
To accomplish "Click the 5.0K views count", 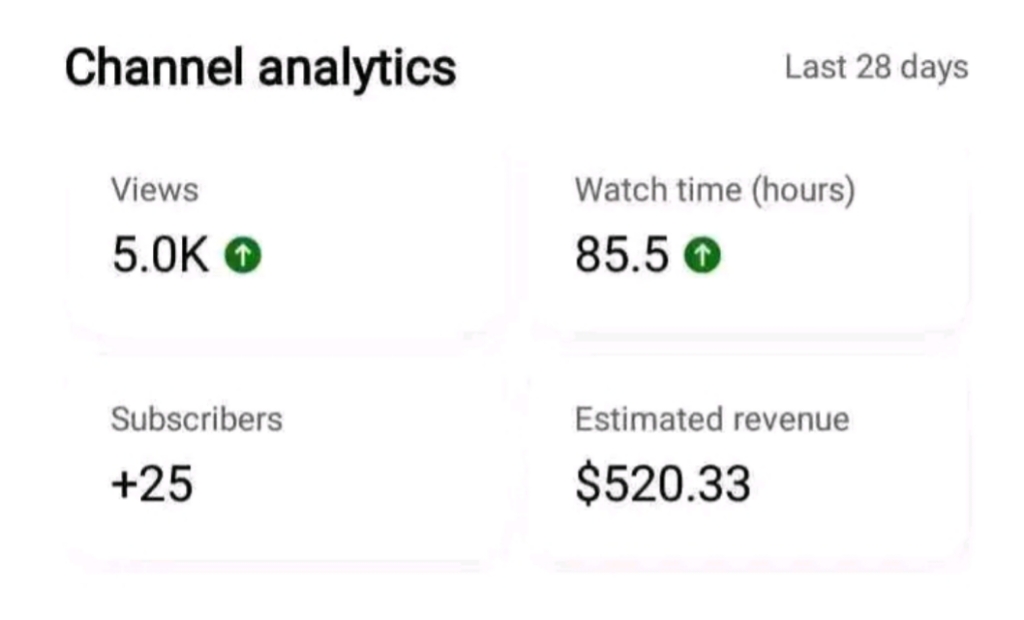I will click(160, 257).
